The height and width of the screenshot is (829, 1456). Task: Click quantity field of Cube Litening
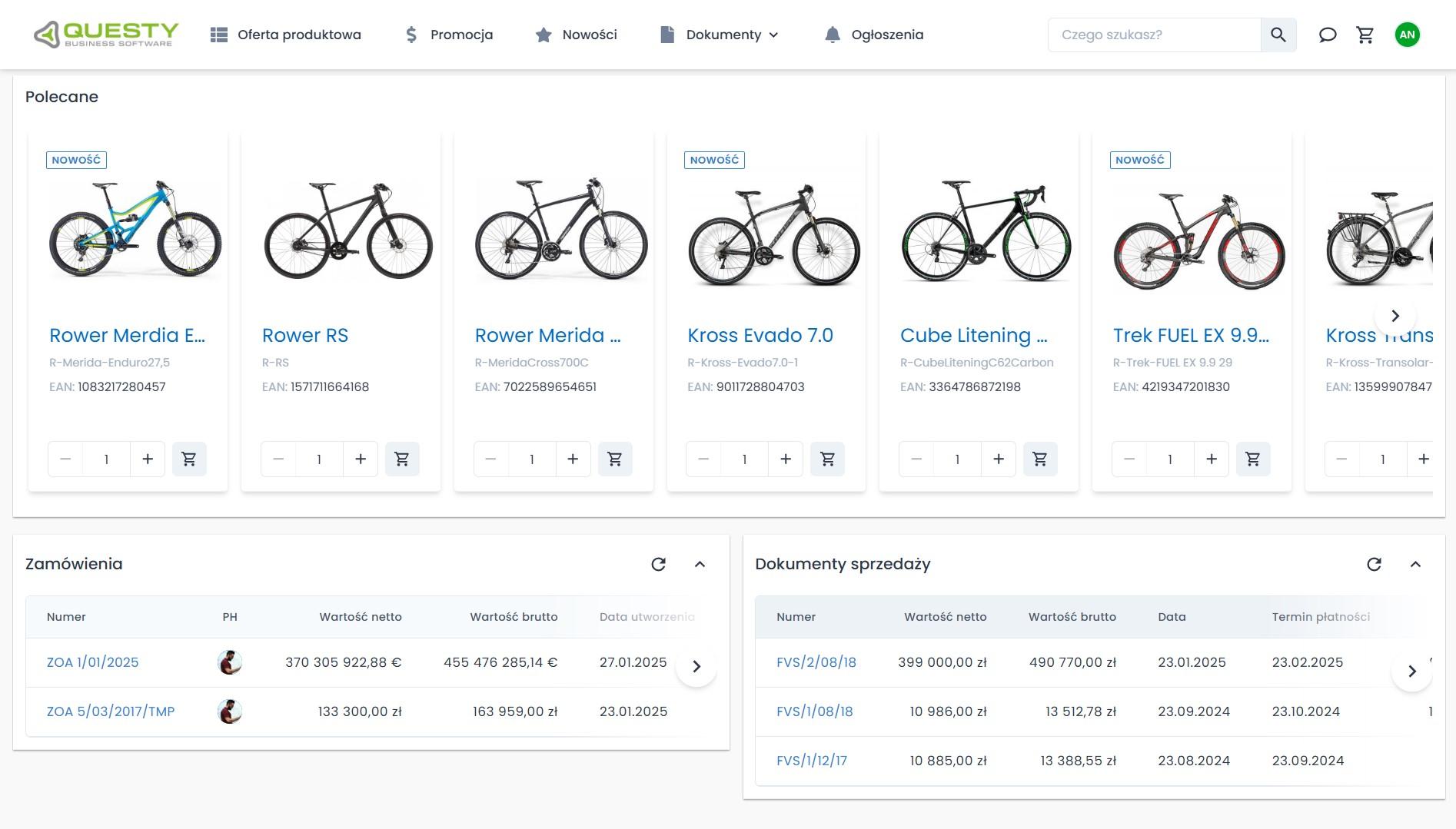click(957, 459)
